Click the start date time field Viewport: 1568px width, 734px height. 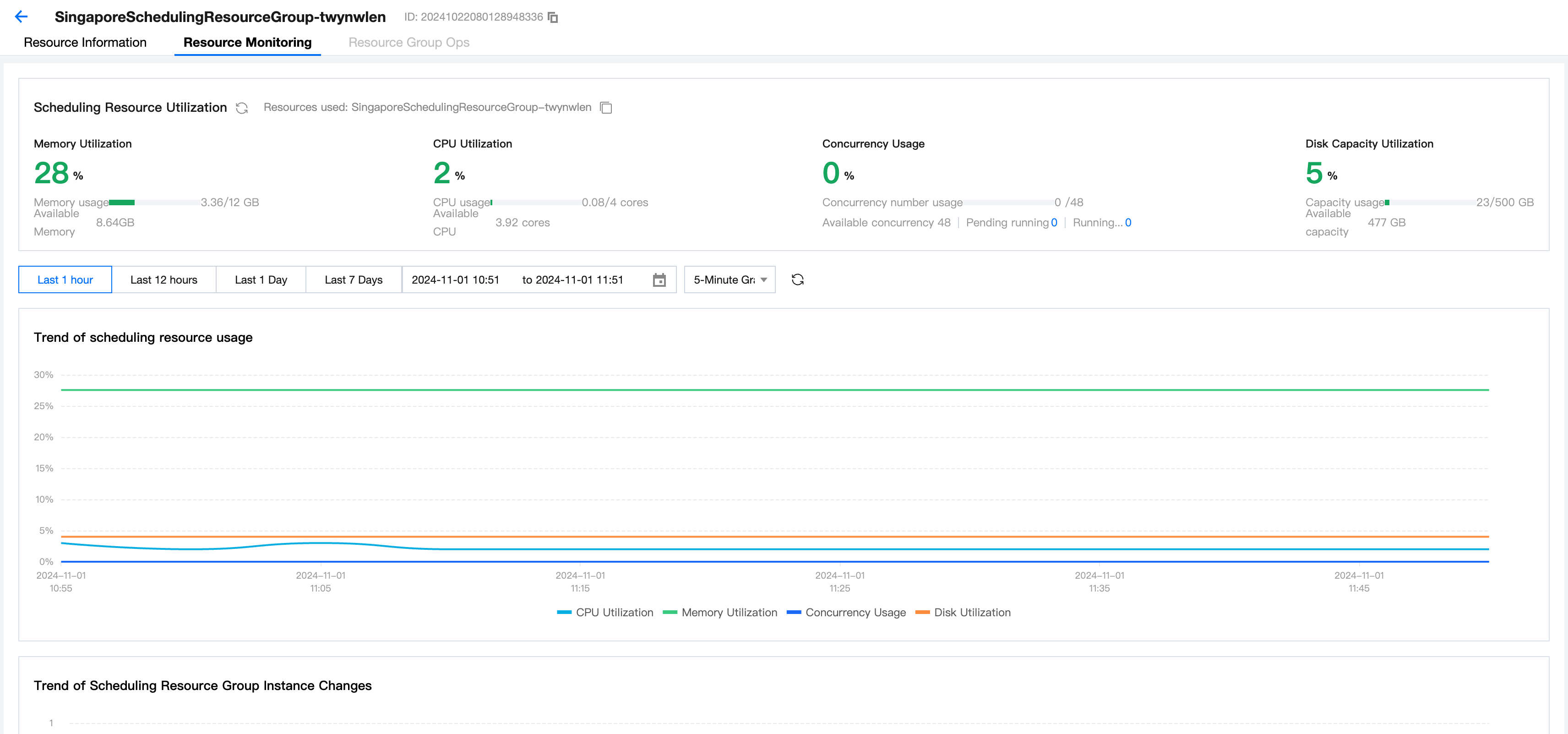pos(455,279)
